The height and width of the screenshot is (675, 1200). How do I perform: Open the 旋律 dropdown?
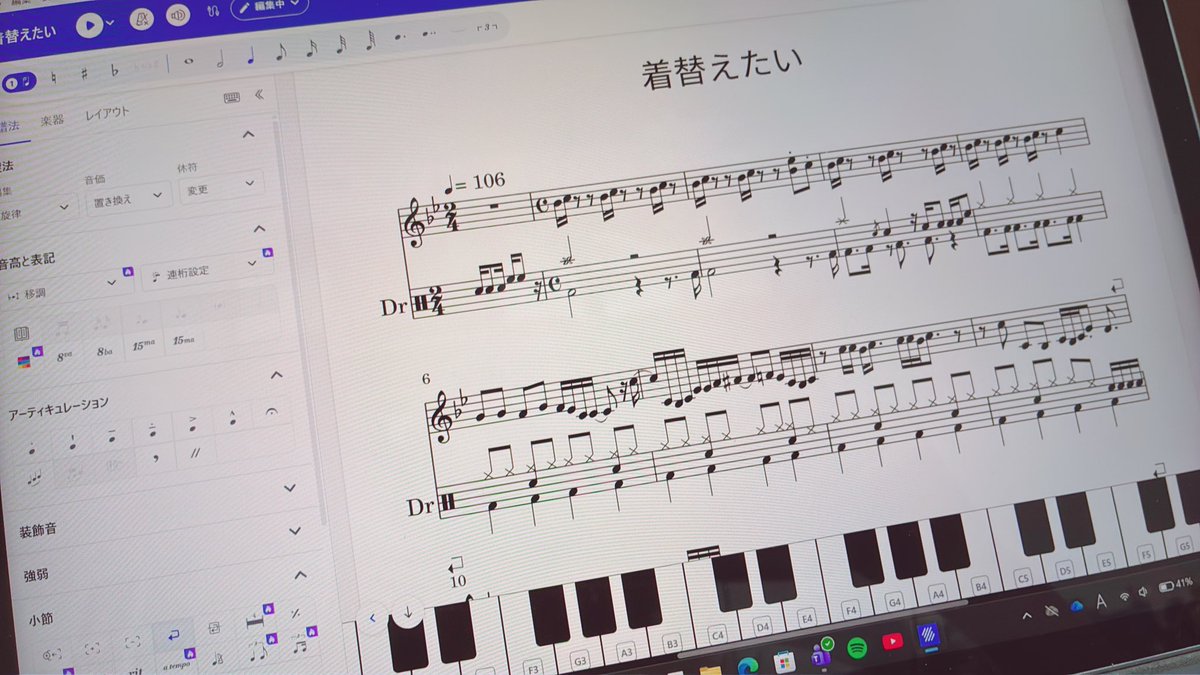[36, 206]
